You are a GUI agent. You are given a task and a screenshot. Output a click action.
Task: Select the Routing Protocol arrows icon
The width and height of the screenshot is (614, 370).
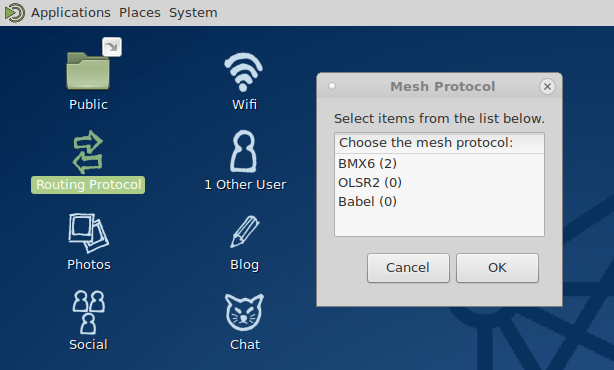tap(88, 152)
